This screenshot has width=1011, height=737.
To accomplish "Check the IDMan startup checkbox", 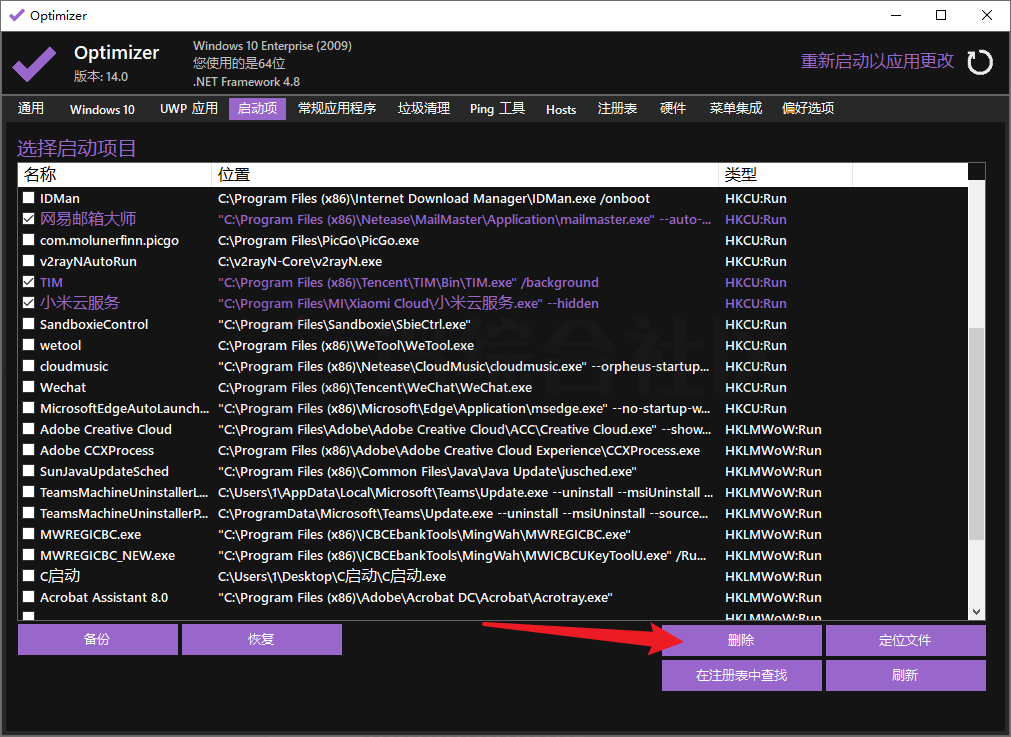I will point(28,198).
